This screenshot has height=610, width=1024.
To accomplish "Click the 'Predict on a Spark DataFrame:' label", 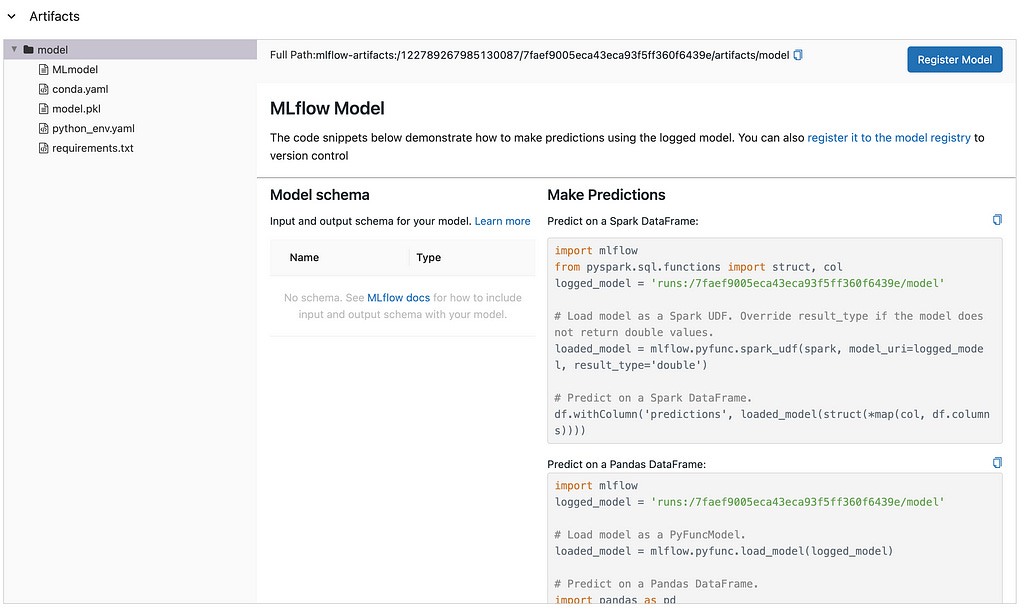I will pos(622,221).
